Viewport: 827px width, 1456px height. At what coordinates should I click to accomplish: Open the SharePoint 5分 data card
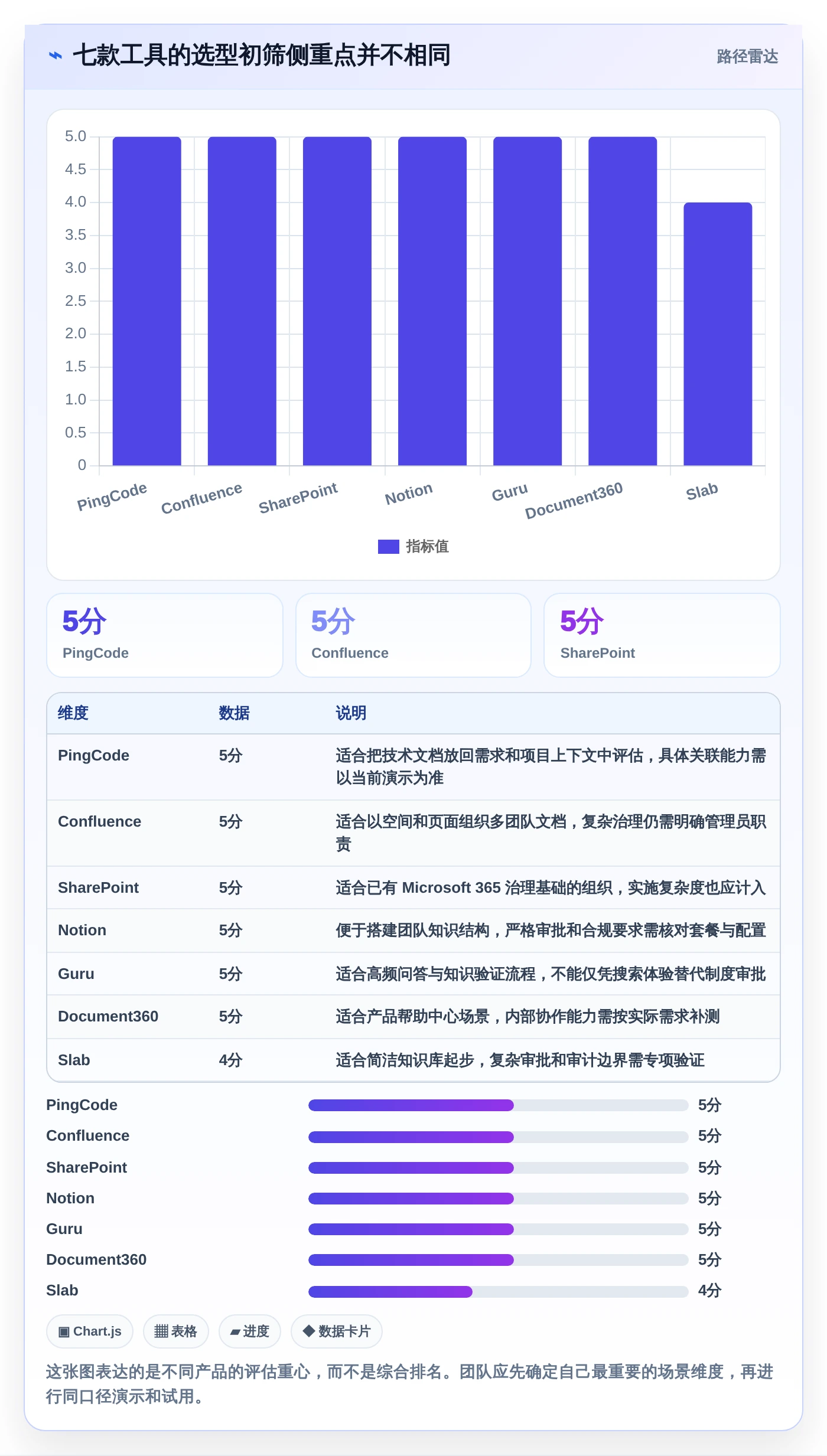click(662, 635)
